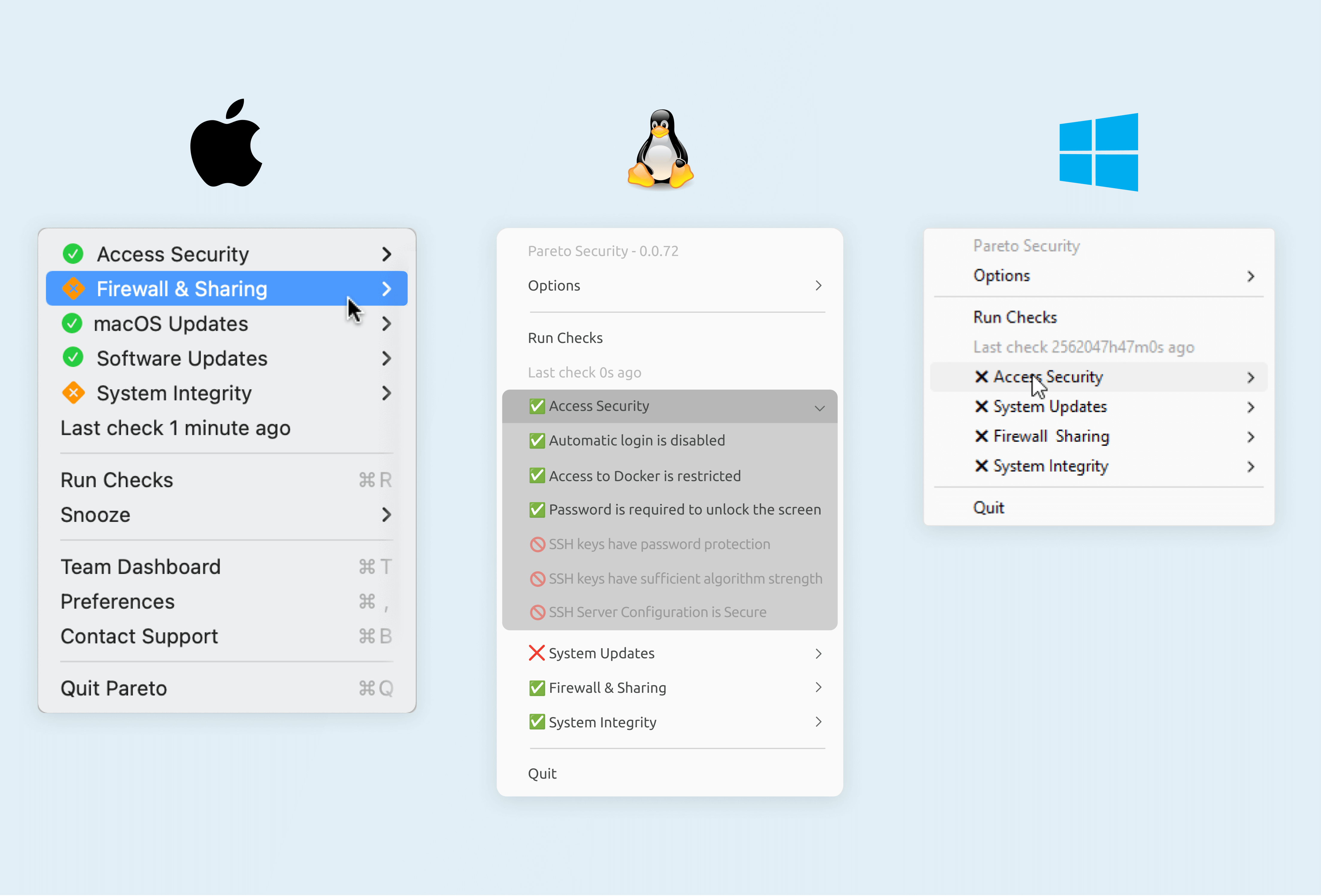Click Quit in the Windows menu
1321x896 pixels.
[1099, 507]
